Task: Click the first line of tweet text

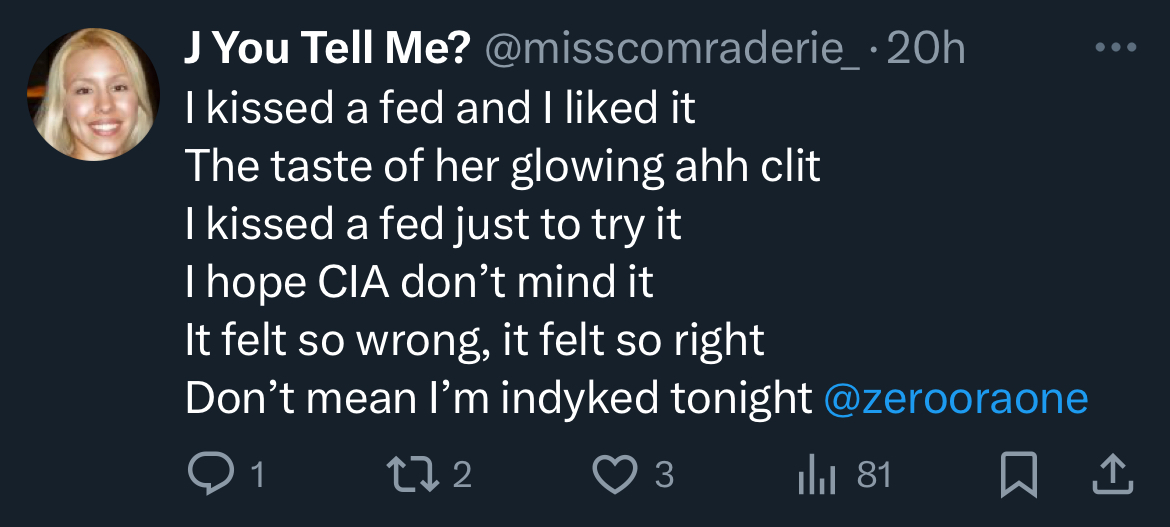Action: 440,109
